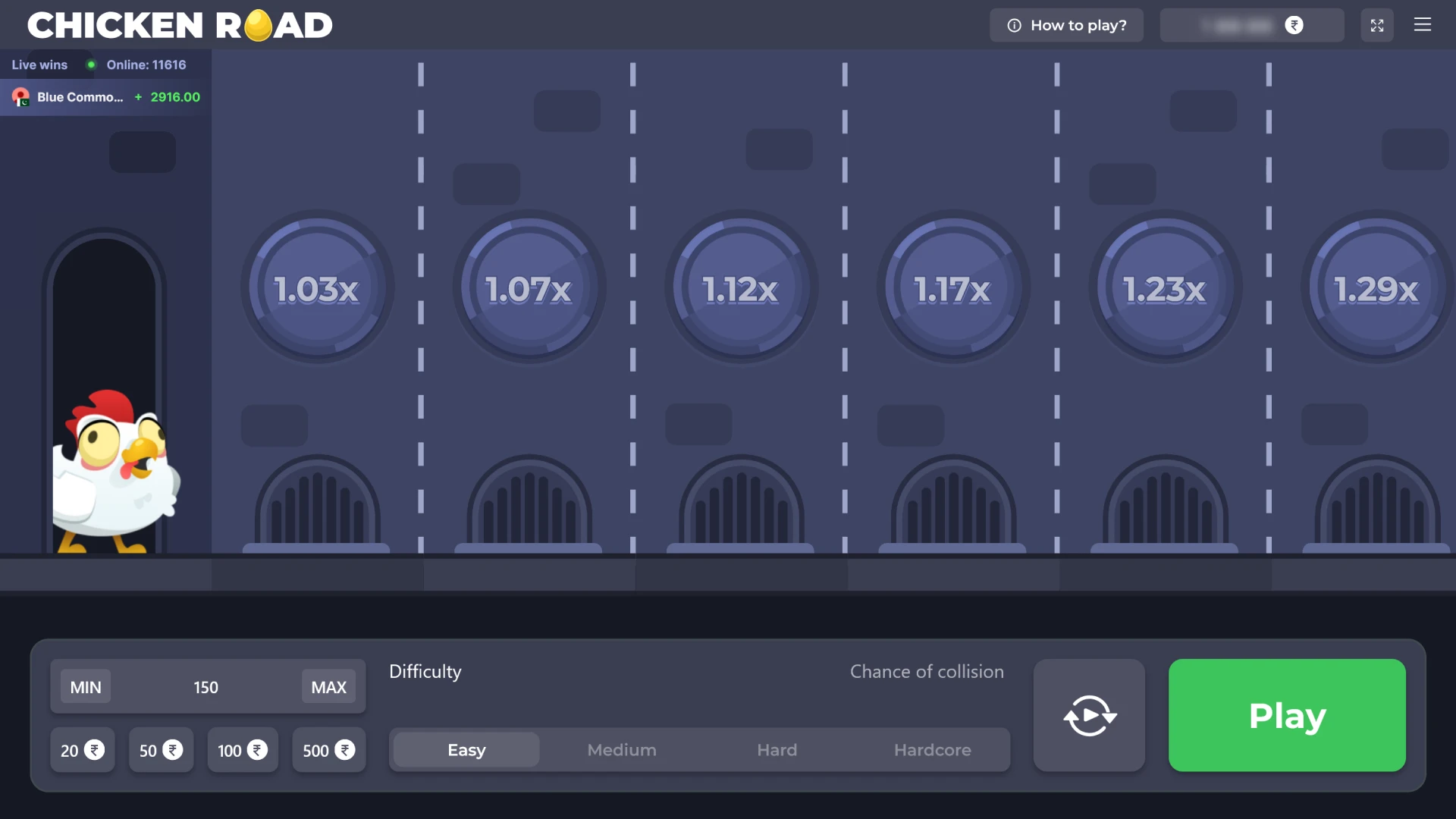Click the info icon next to How to play

[1014, 25]
